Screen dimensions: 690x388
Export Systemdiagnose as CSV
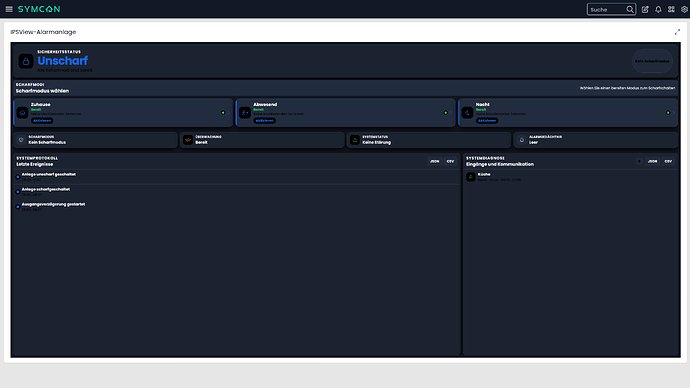point(668,161)
